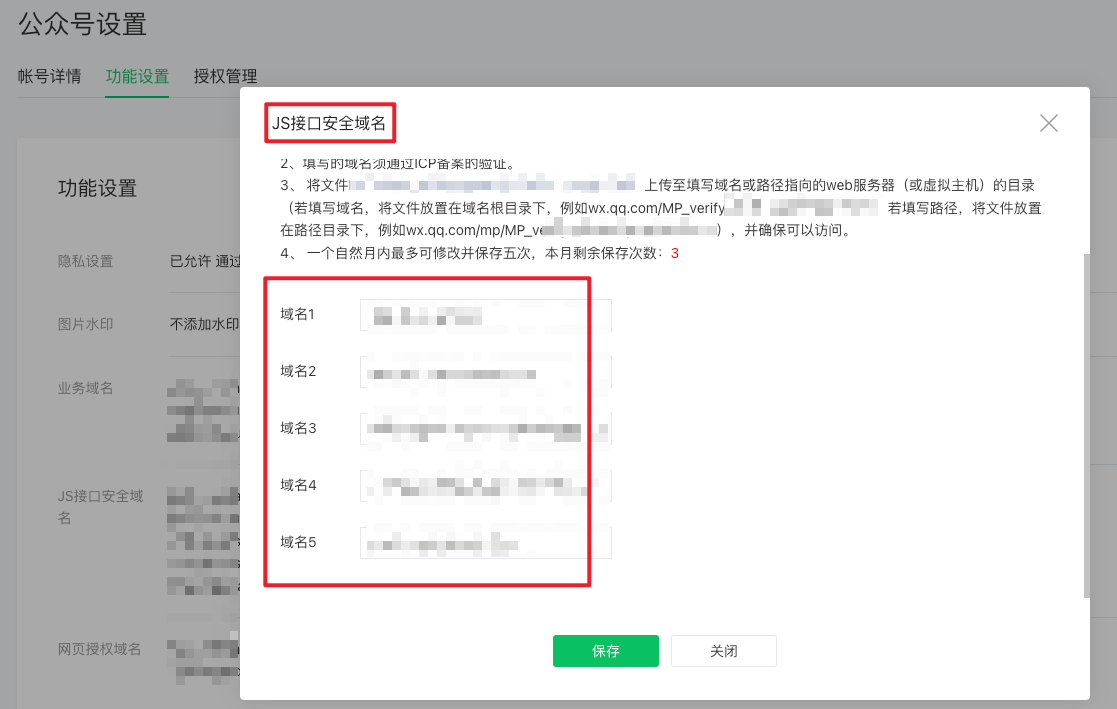1117x709 pixels.
Task: Click the dialog's vertical scrollbar
Action: 1086,426
